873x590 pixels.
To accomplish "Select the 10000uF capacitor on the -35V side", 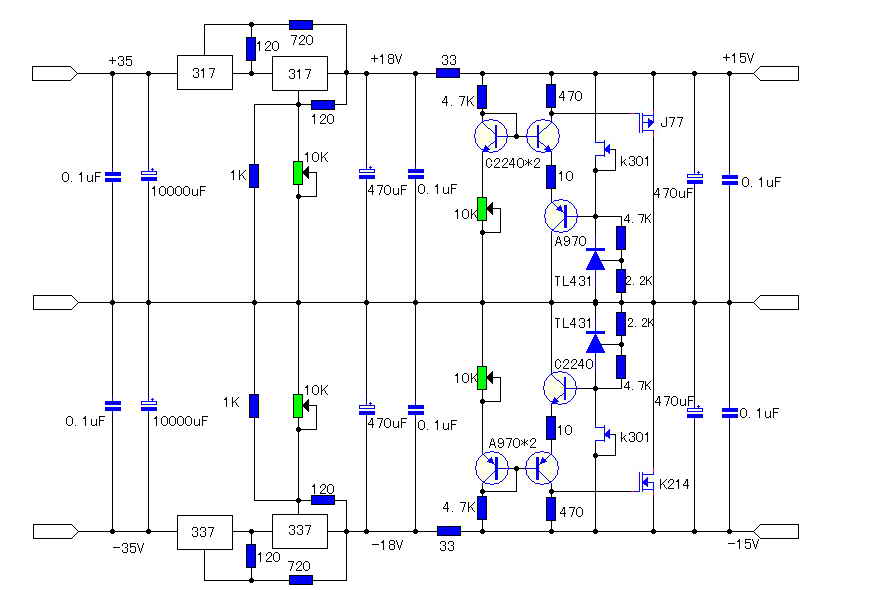I will (x=149, y=406).
